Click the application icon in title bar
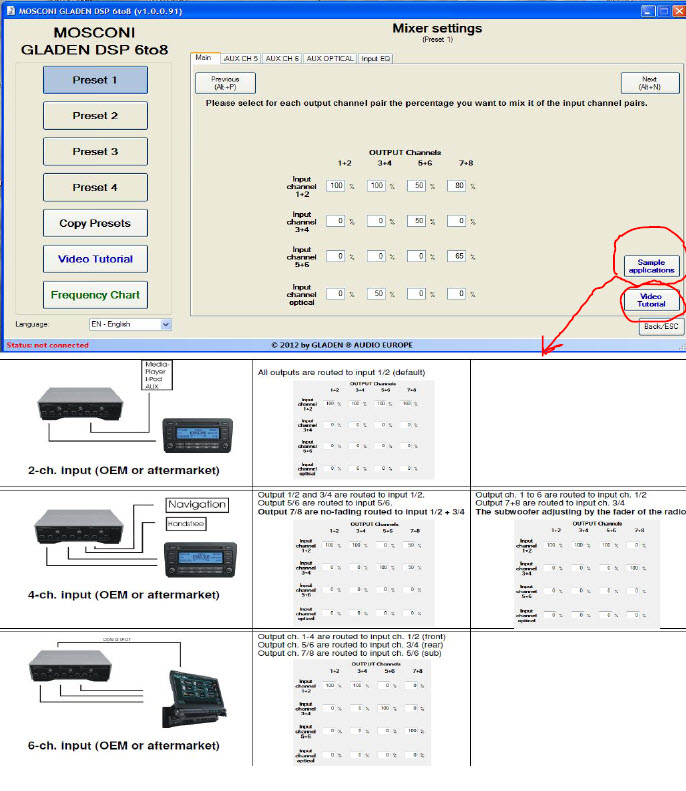This screenshot has width=686, height=791. coord(11,11)
